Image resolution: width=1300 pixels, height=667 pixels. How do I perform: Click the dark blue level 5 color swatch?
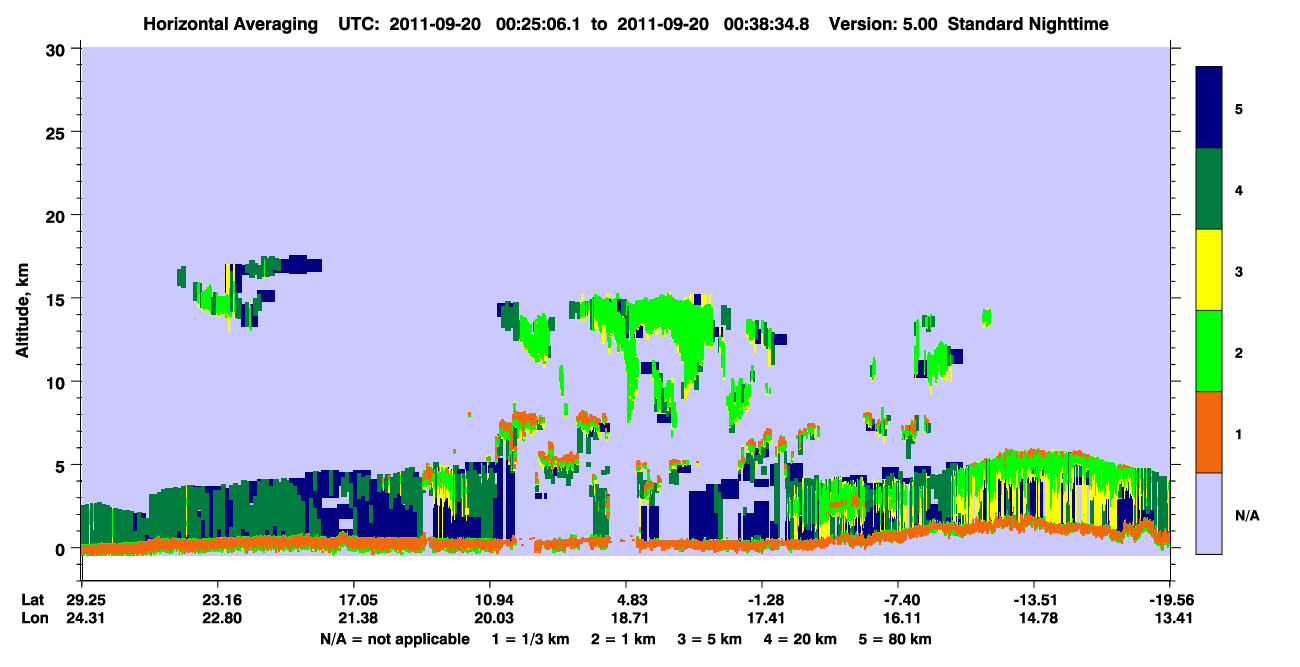[1209, 108]
